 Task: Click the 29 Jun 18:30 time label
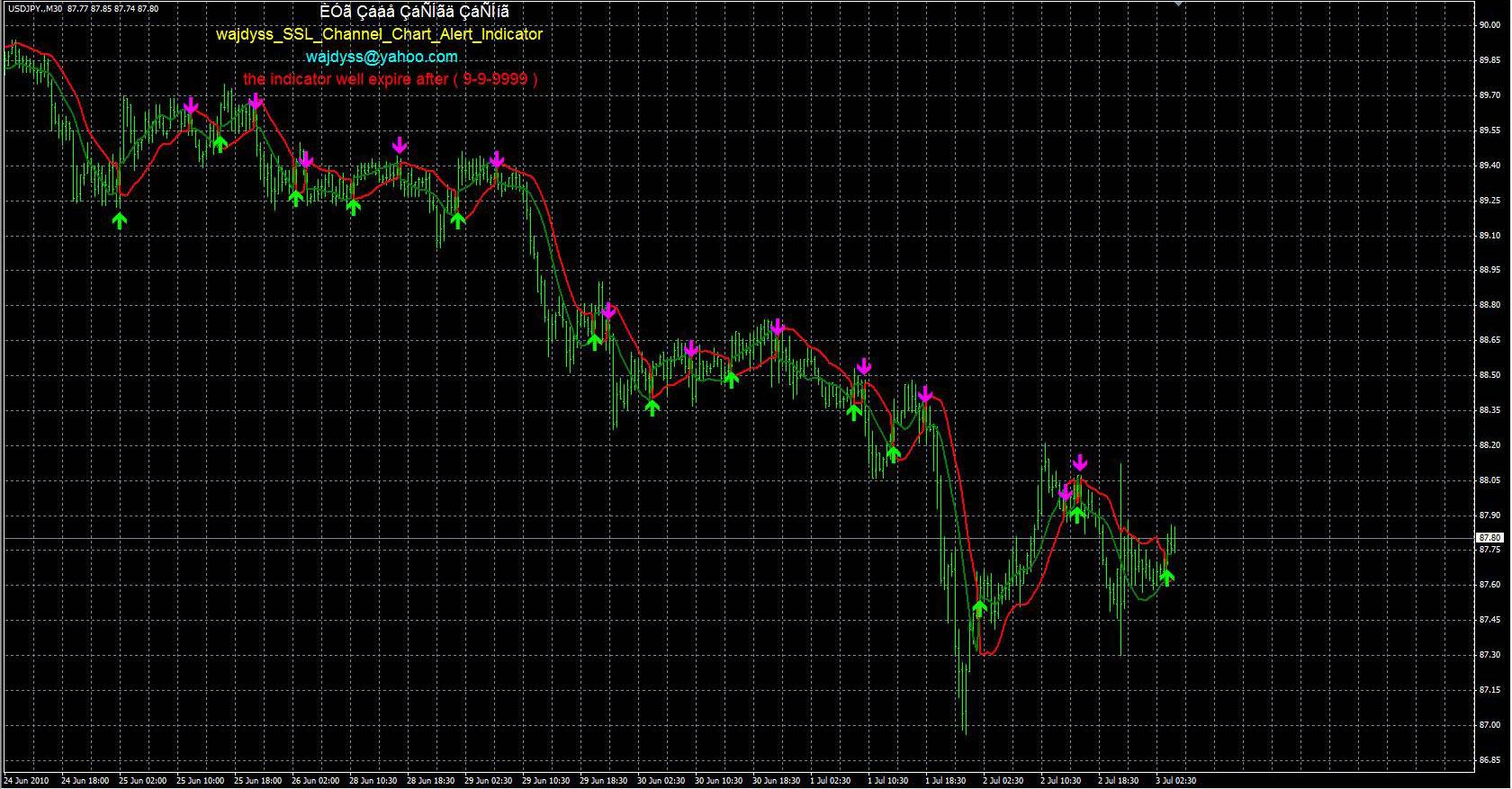point(604,781)
